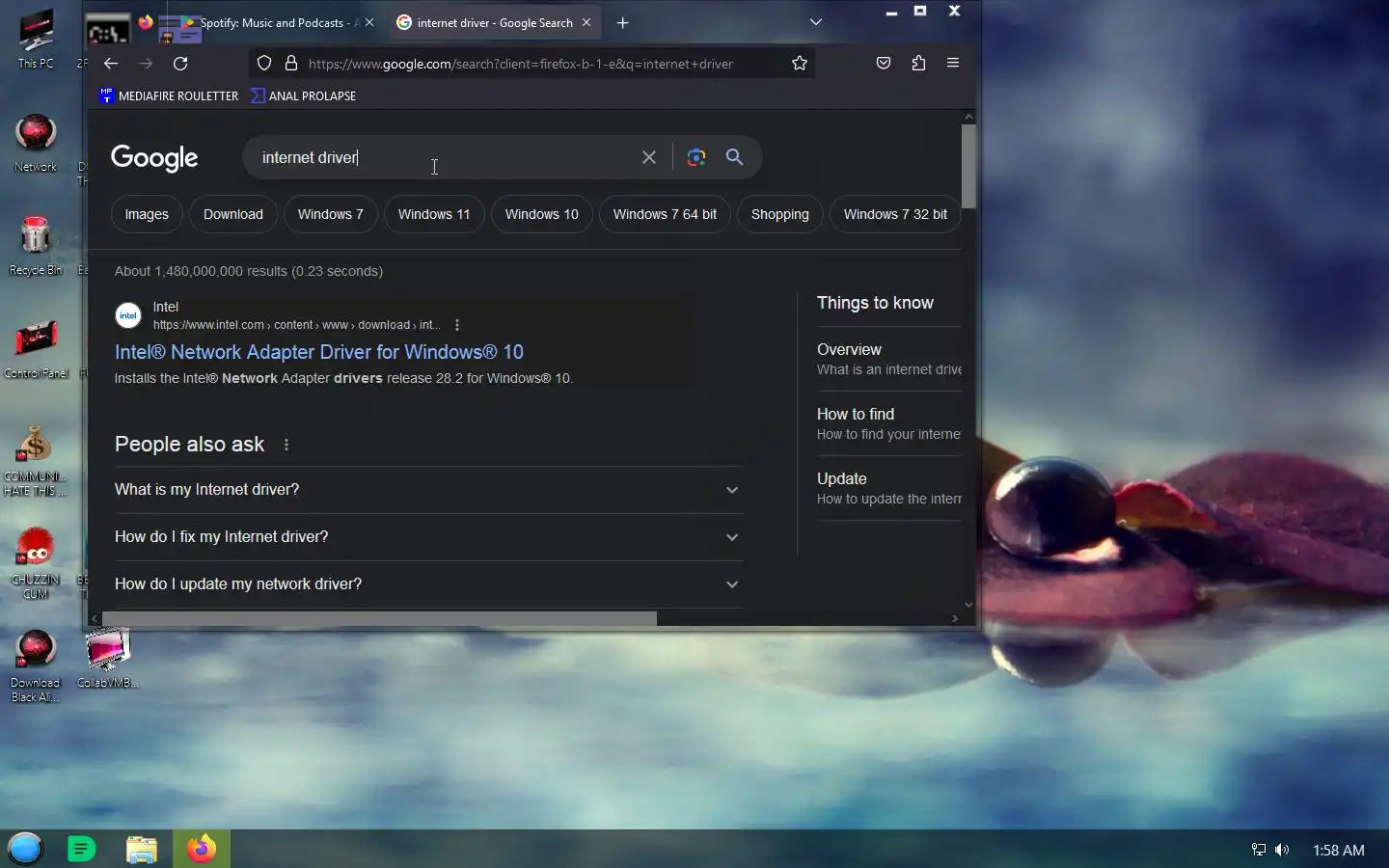Click the vertical scrollbar thumb

click(968, 165)
